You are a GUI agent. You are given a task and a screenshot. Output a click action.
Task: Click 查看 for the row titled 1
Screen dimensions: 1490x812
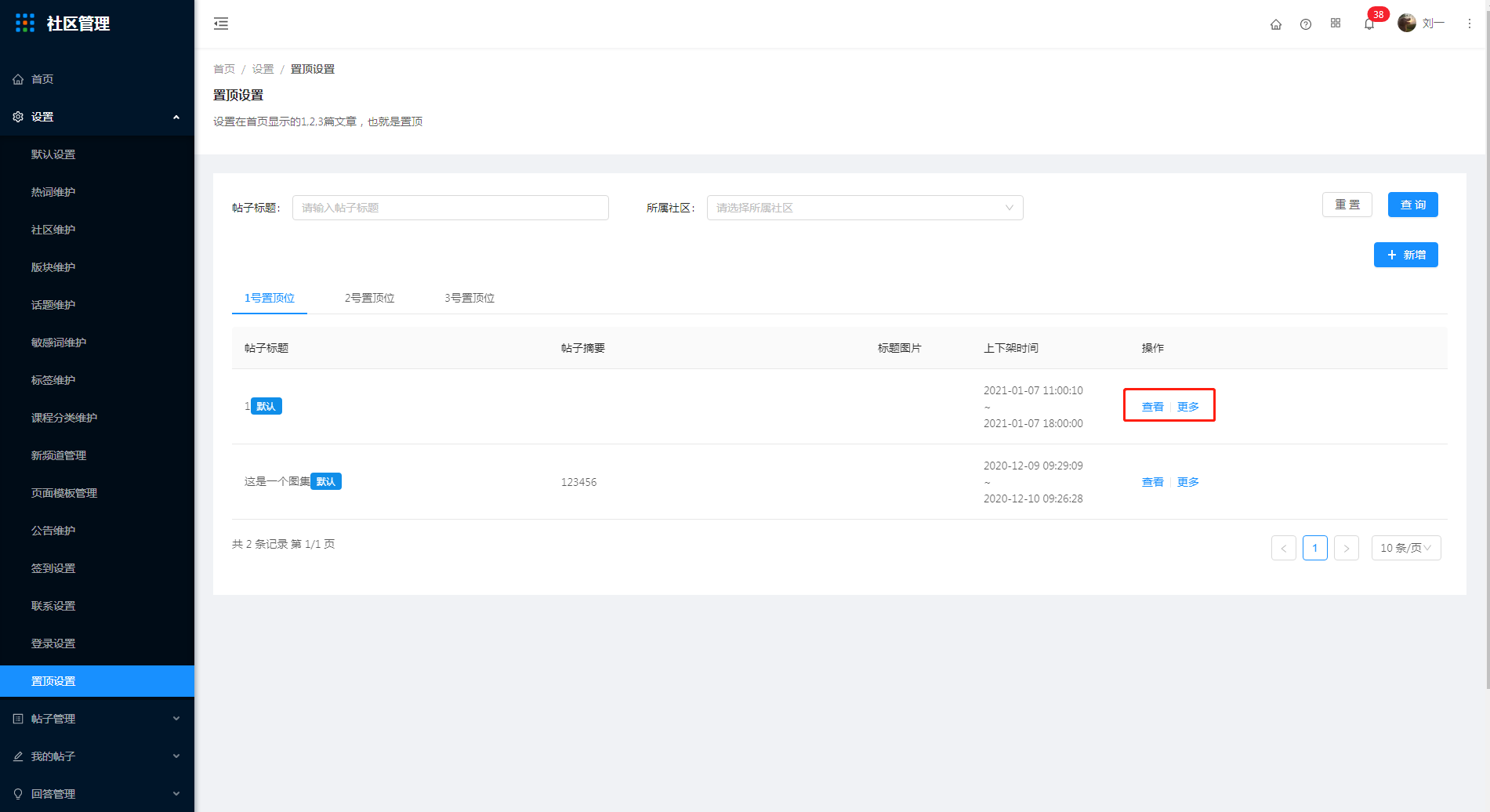1153,407
